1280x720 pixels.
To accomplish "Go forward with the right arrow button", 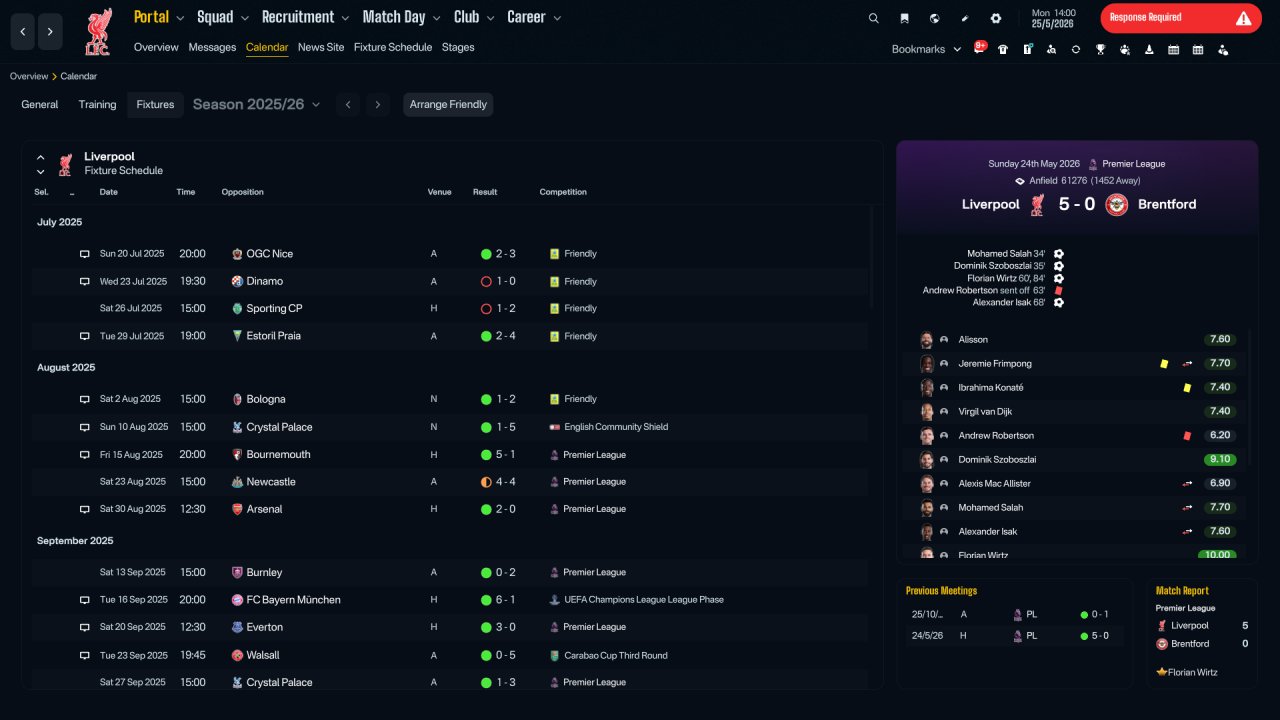I will point(51,32).
